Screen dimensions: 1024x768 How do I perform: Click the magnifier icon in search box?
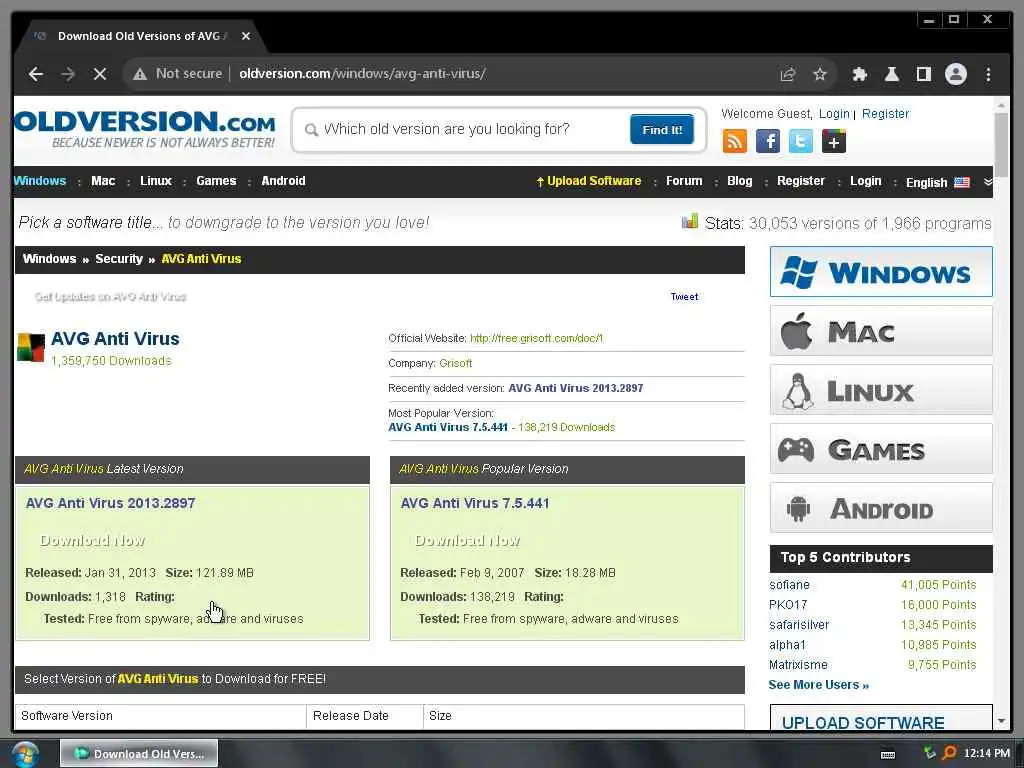click(312, 130)
